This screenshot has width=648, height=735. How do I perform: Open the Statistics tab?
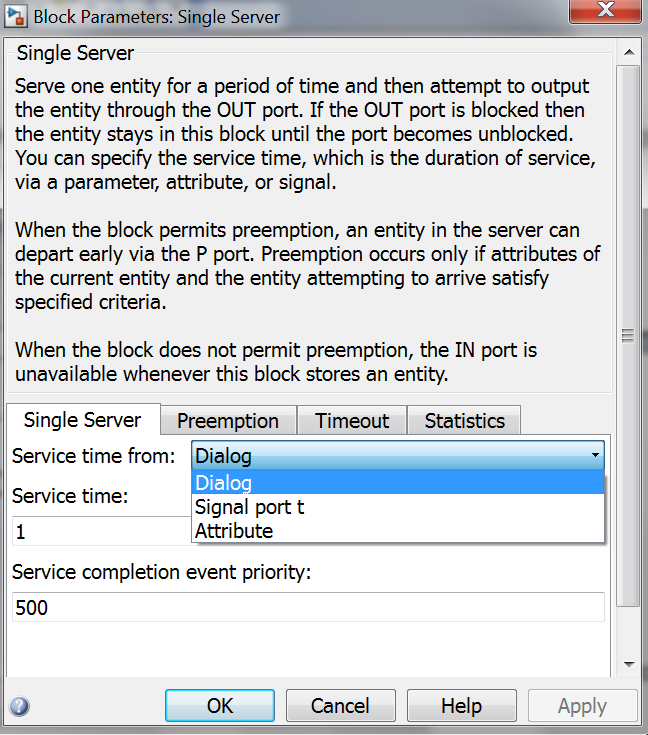tap(465, 420)
